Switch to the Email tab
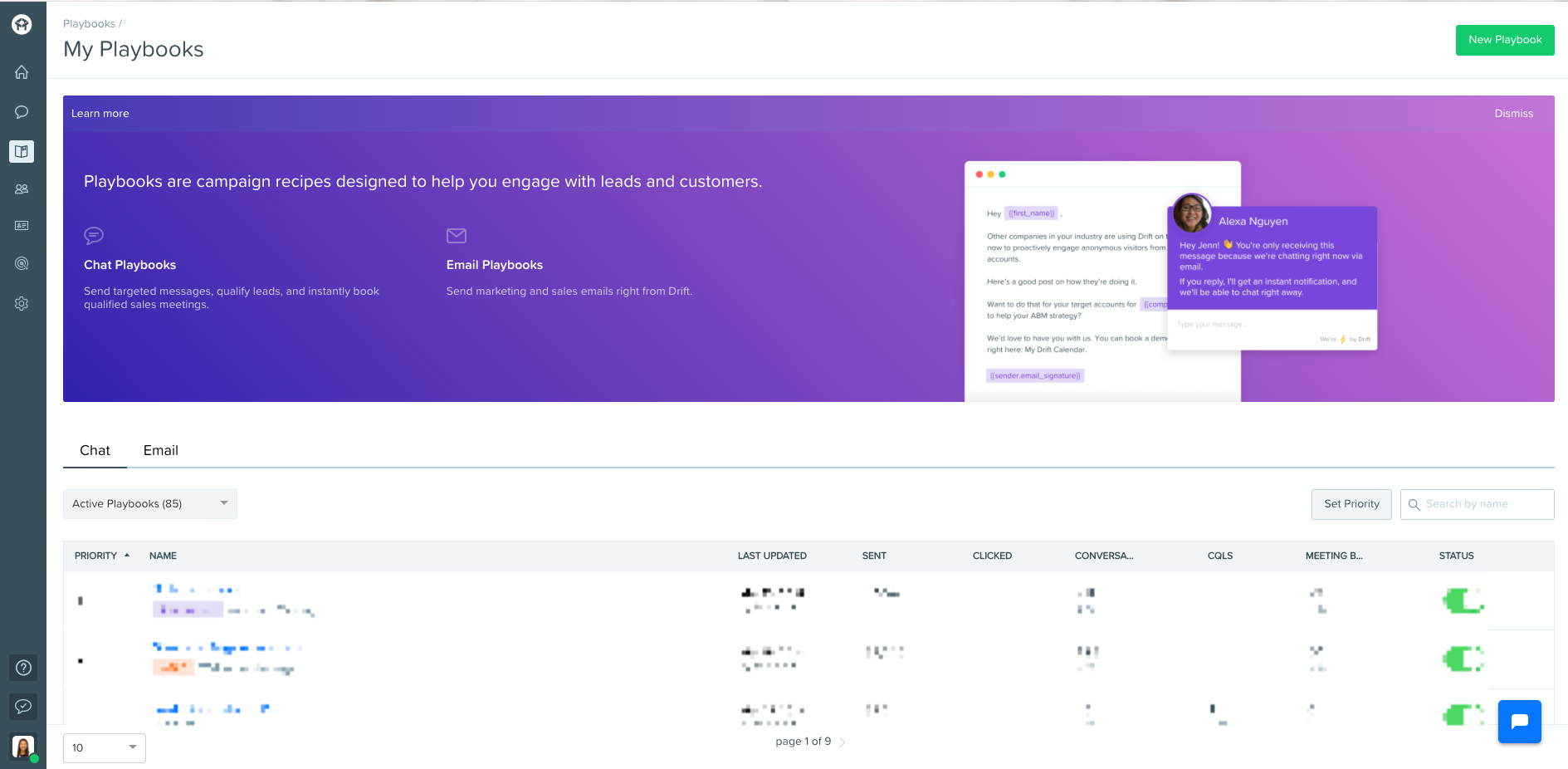Screen dimensions: 1568x769 (161, 450)
